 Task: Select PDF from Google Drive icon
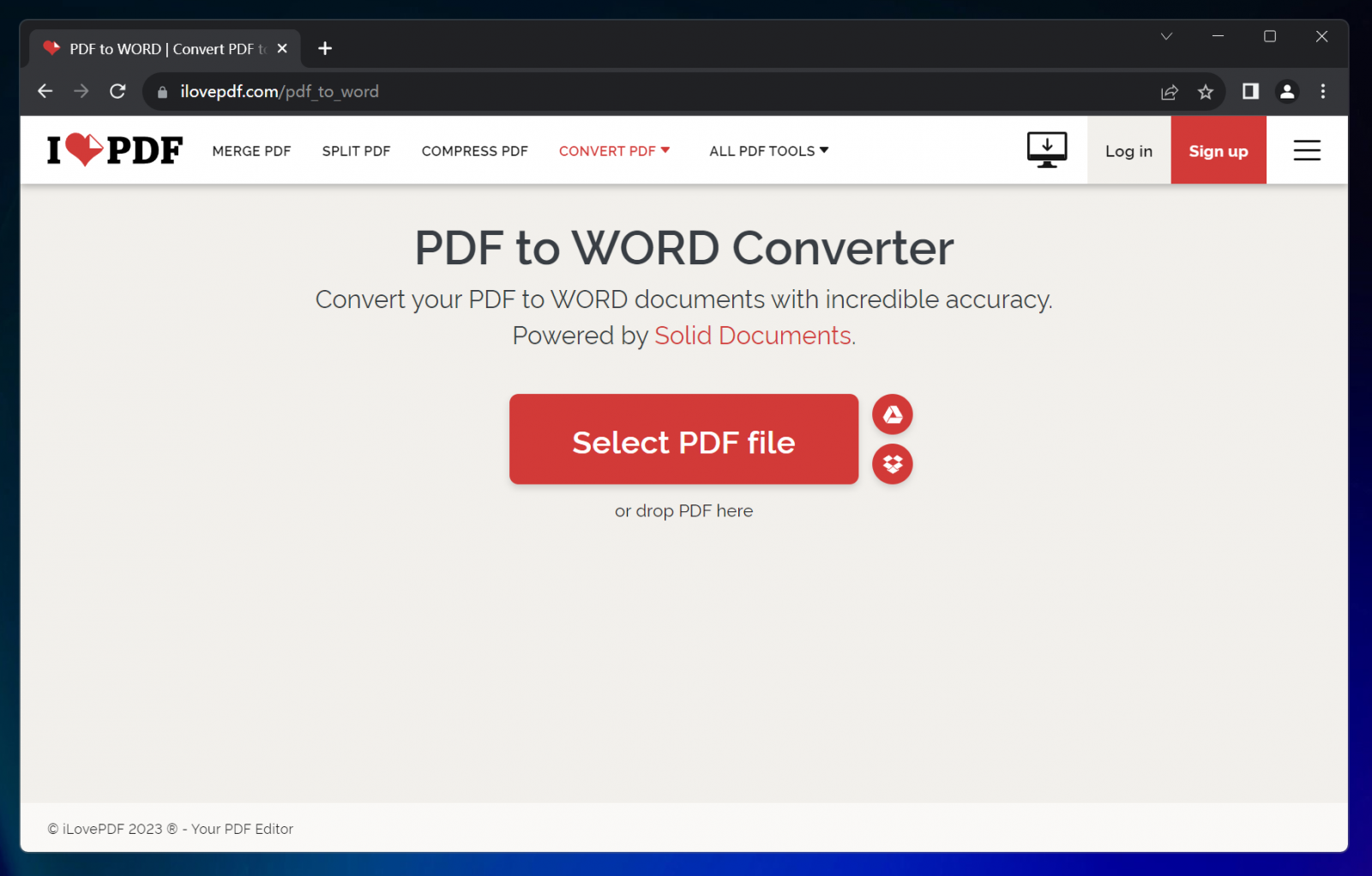(x=893, y=414)
